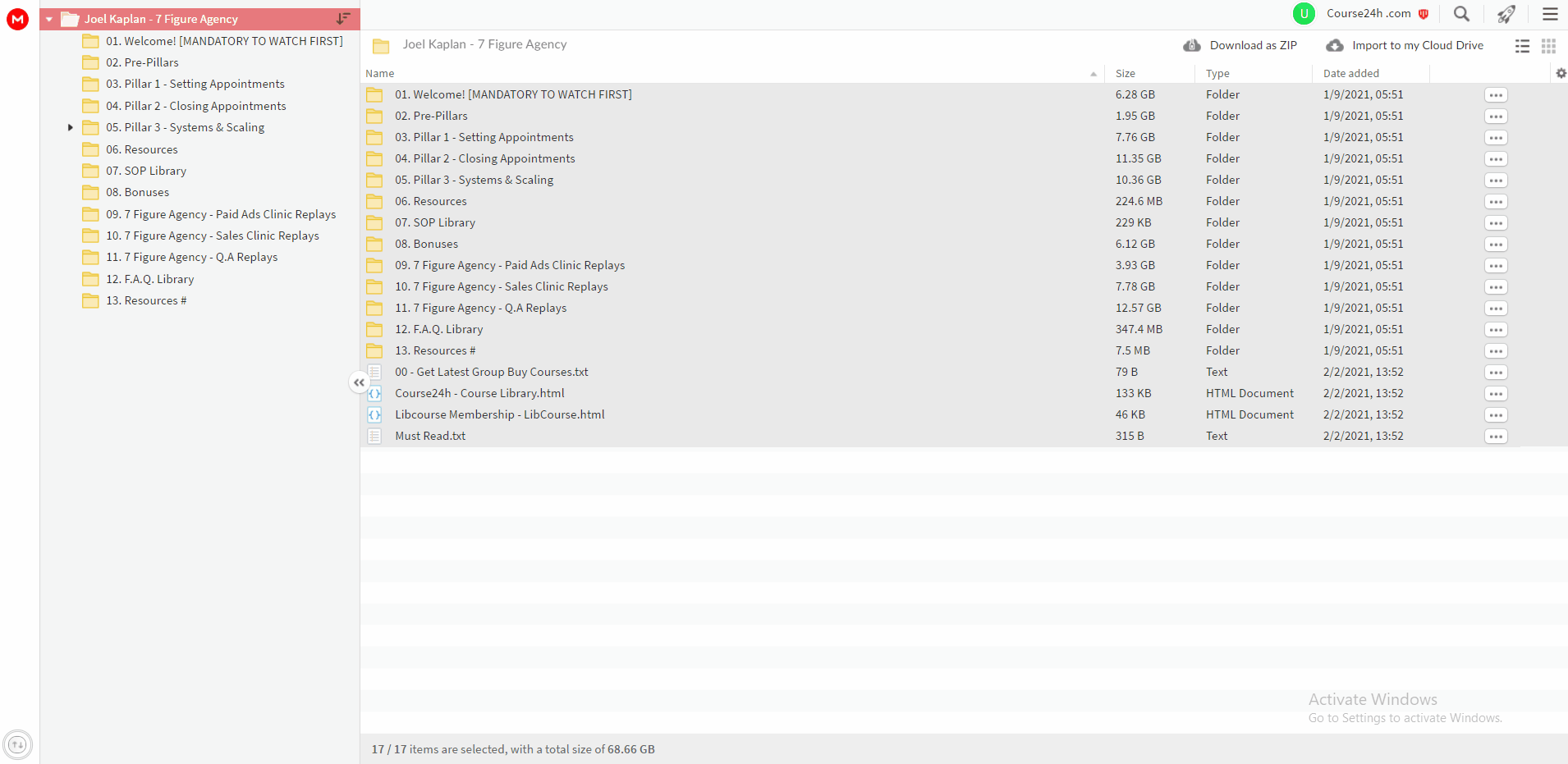This screenshot has height=764, width=1568.
Task: Click Import to my Cloud Drive
Action: click(1405, 45)
